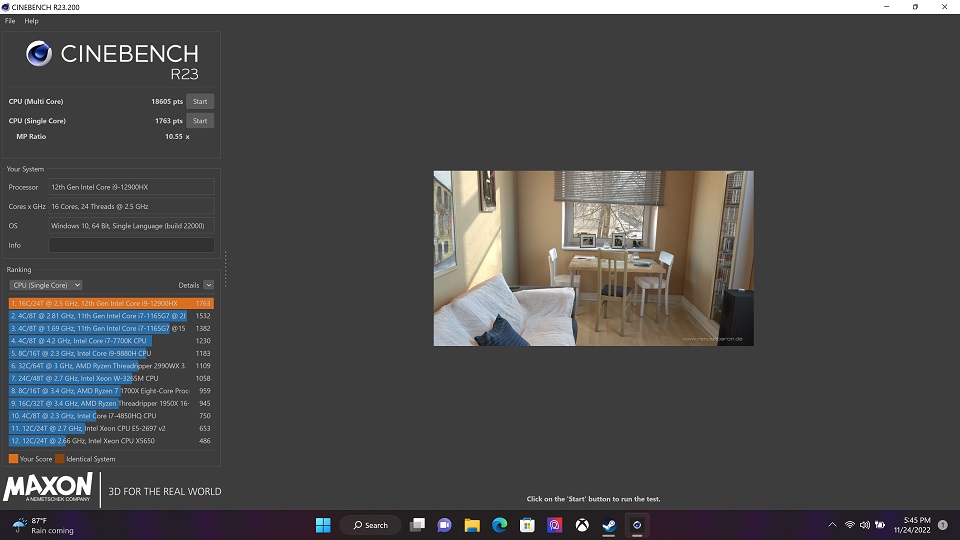Open the volume tray icon
Image resolution: width=960 pixels, height=540 pixels.
point(864,525)
